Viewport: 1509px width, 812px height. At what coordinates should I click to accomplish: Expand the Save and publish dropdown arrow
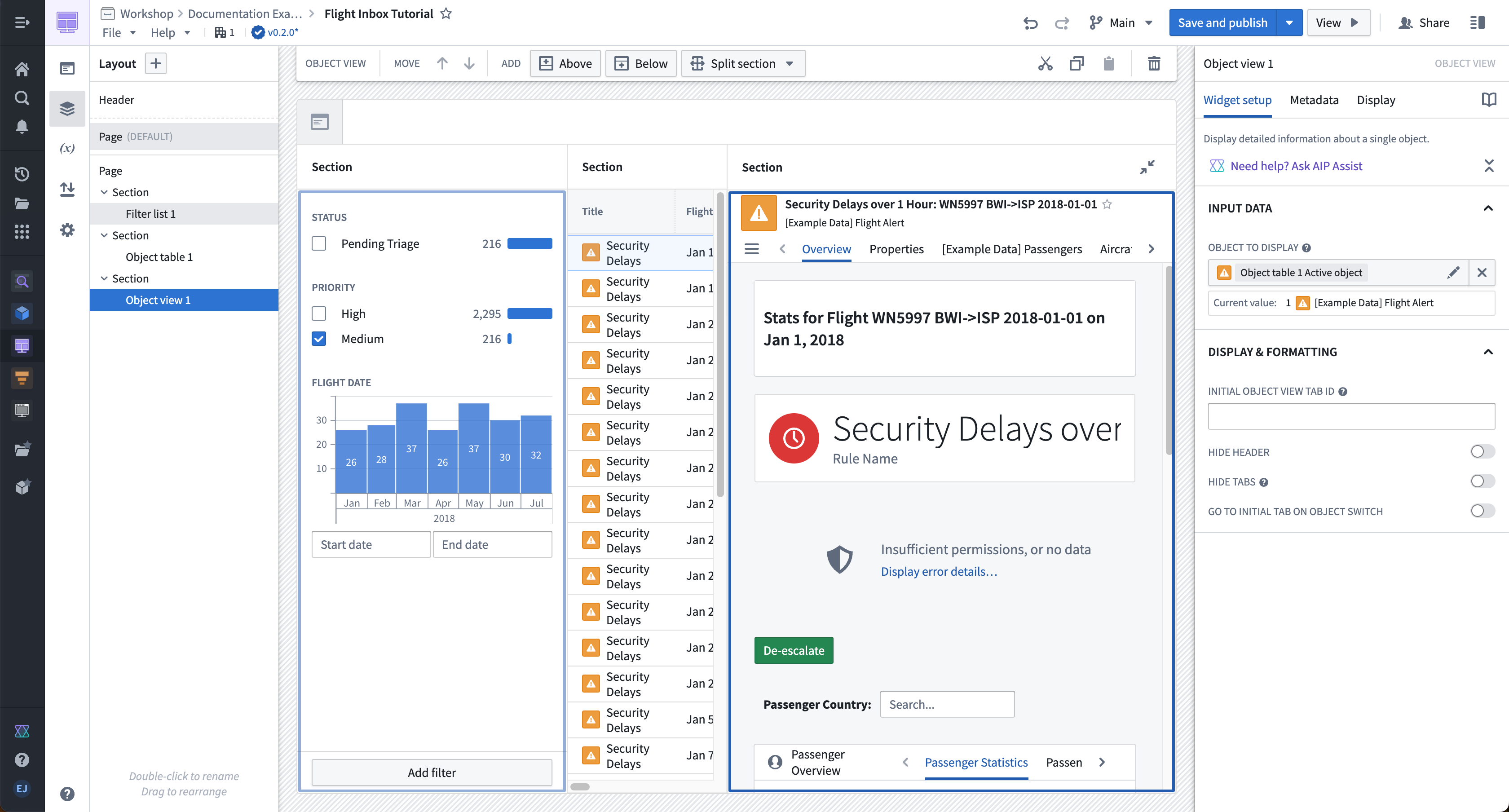coord(1289,22)
